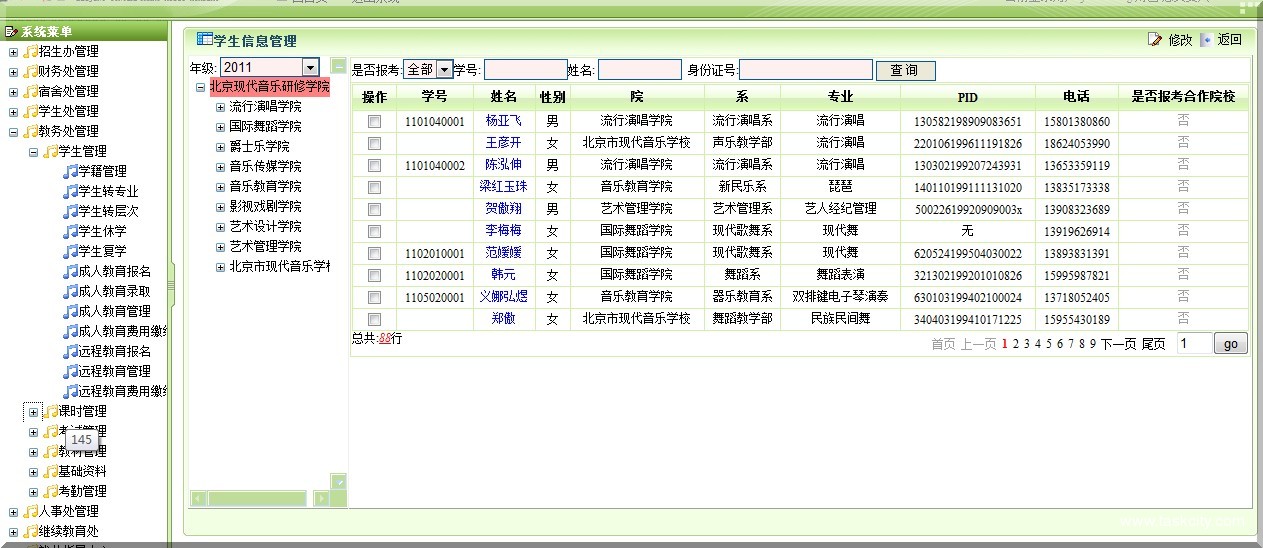Click the 招生办管理 folder icon
The width and height of the screenshot is (1263, 548).
click(30, 51)
